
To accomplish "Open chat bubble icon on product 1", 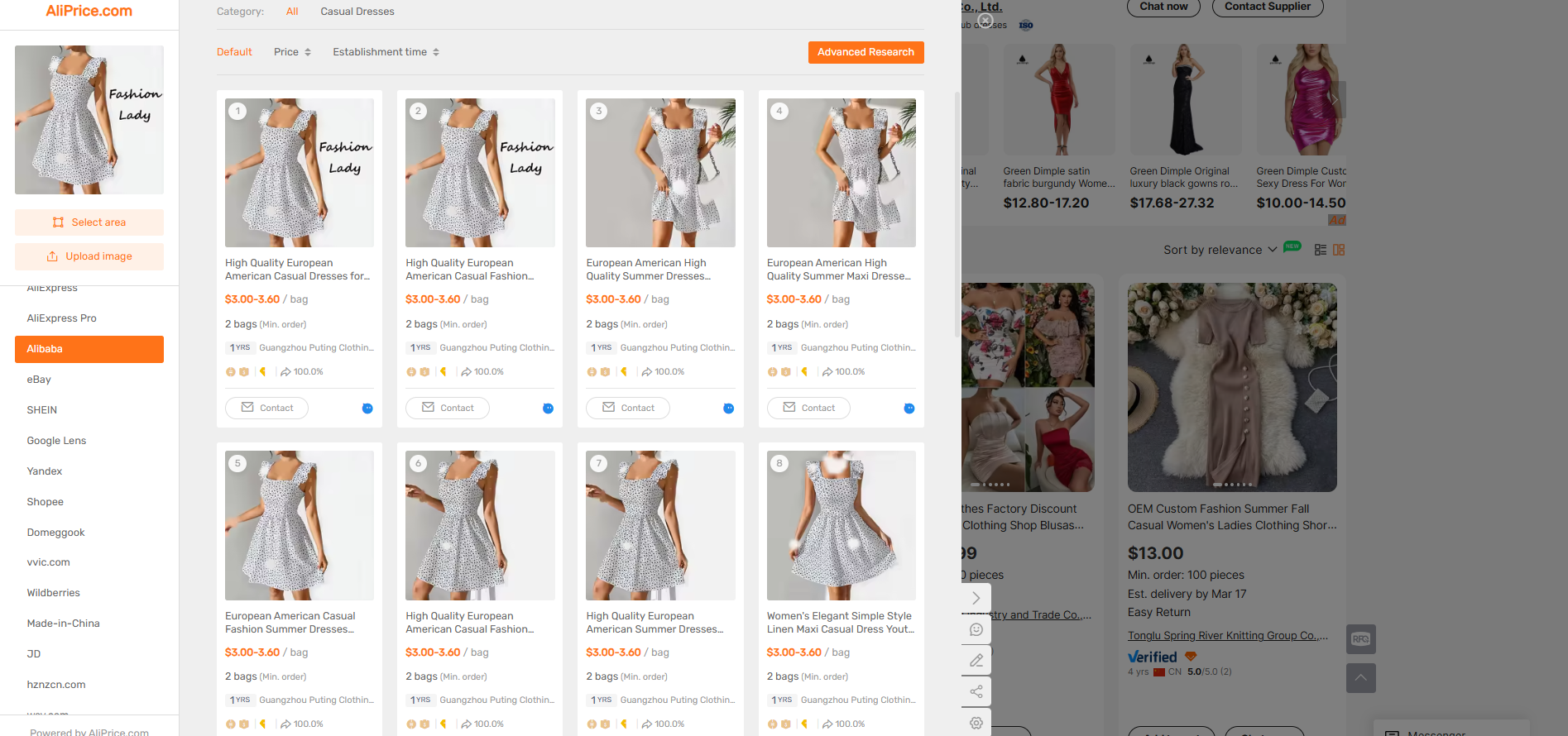I will [367, 409].
